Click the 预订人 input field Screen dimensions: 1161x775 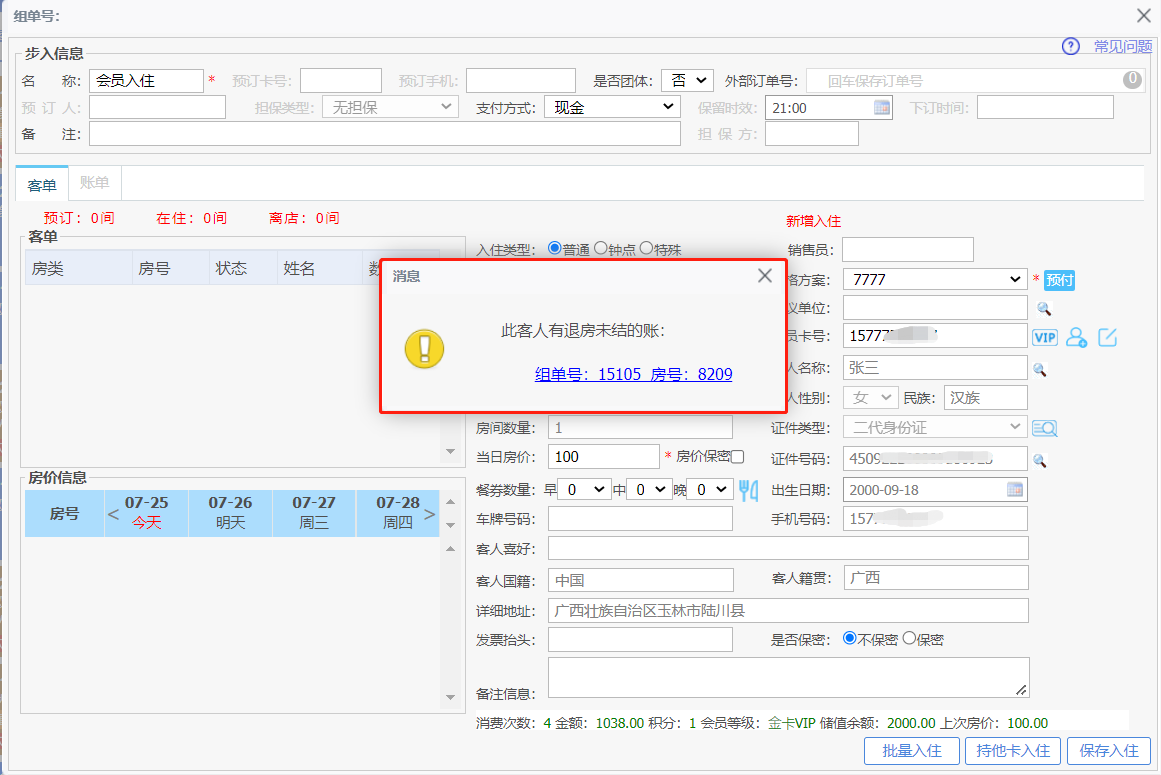click(158, 107)
